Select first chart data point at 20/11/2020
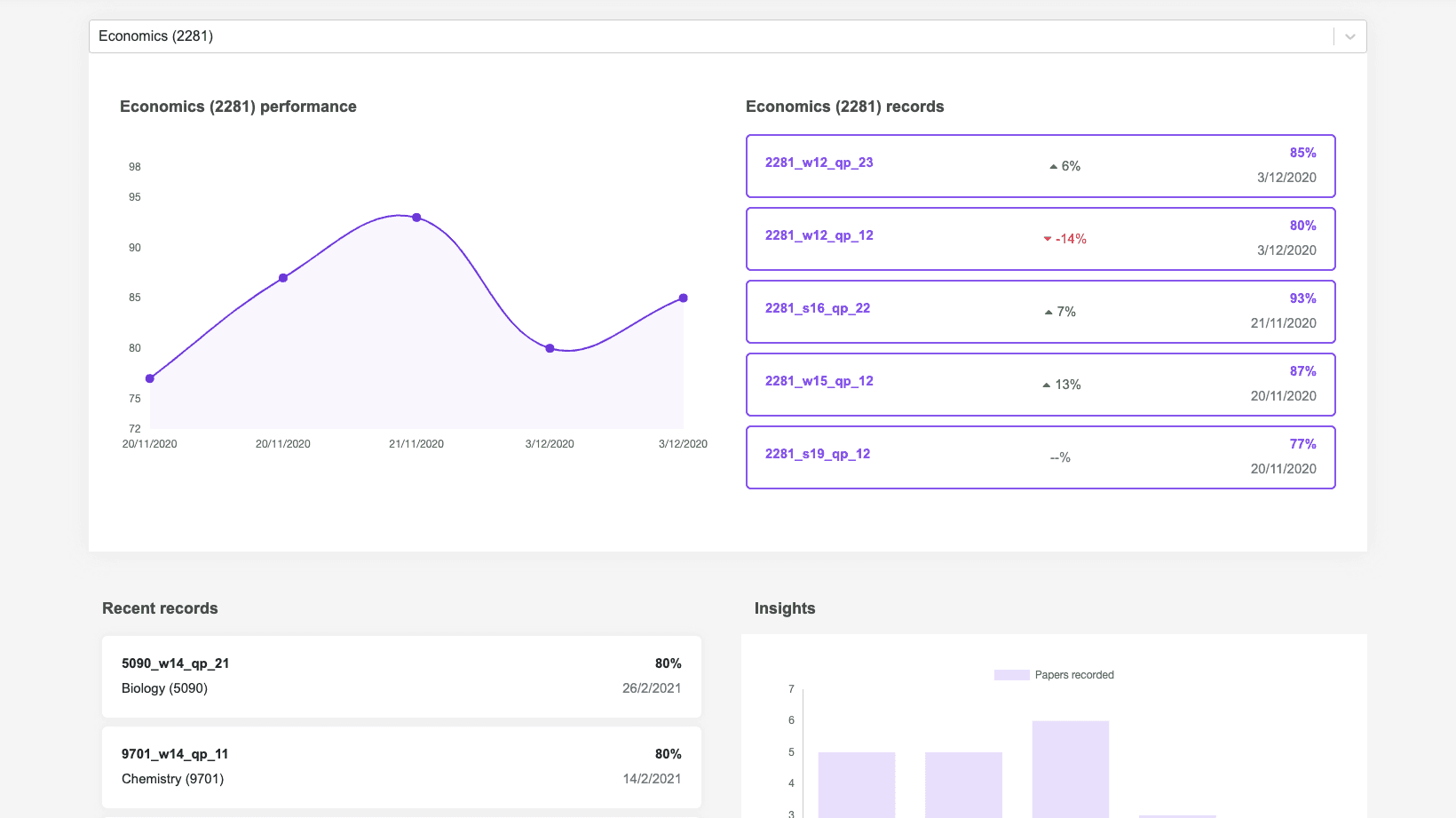This screenshot has height=818, width=1456. pyautogui.click(x=150, y=378)
